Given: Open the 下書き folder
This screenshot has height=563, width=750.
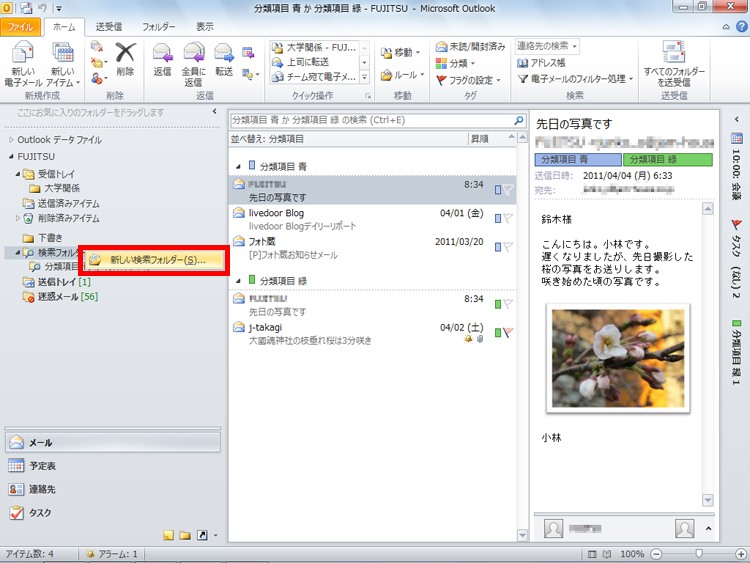Looking at the screenshot, I should coord(43,238).
